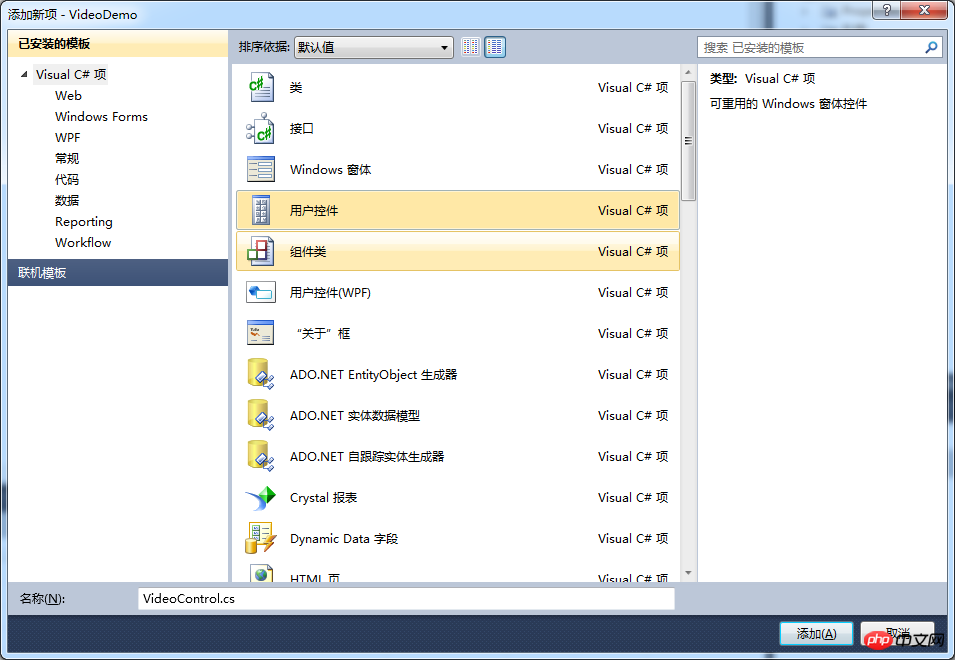Select the 代码 category
955x660 pixels.
(x=67, y=180)
